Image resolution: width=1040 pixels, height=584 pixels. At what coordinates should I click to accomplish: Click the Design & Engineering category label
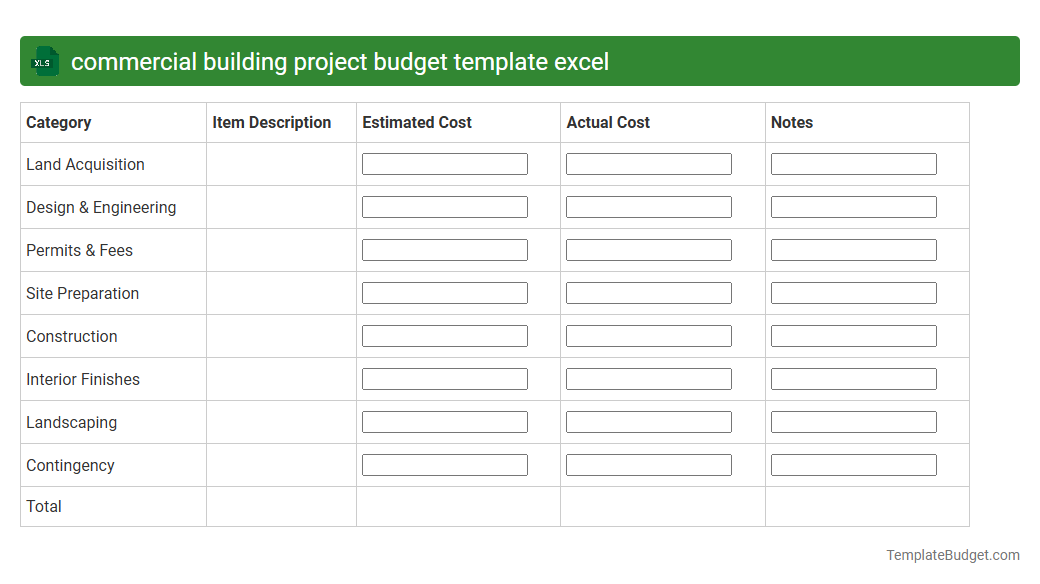coord(101,207)
